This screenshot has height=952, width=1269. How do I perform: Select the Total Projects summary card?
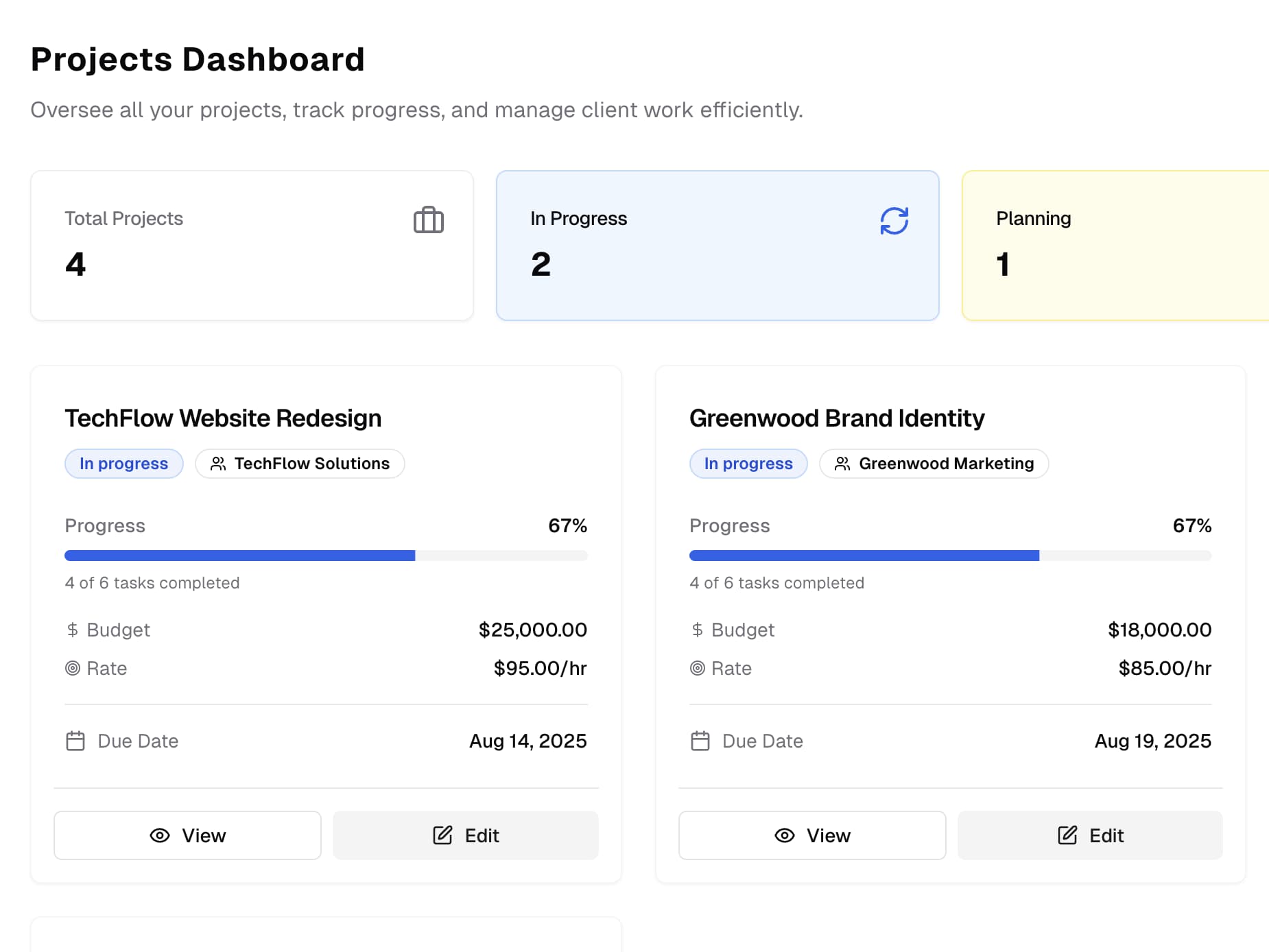coord(252,246)
